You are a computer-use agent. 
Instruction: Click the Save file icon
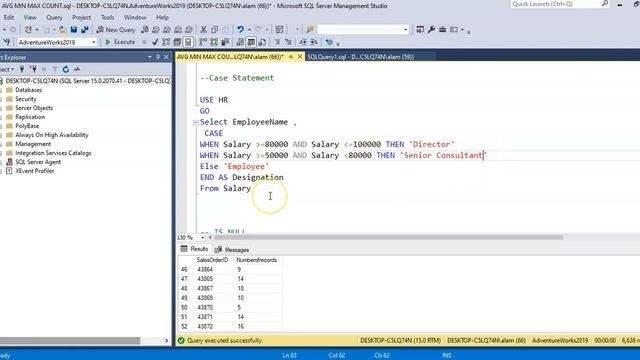click(74, 29)
